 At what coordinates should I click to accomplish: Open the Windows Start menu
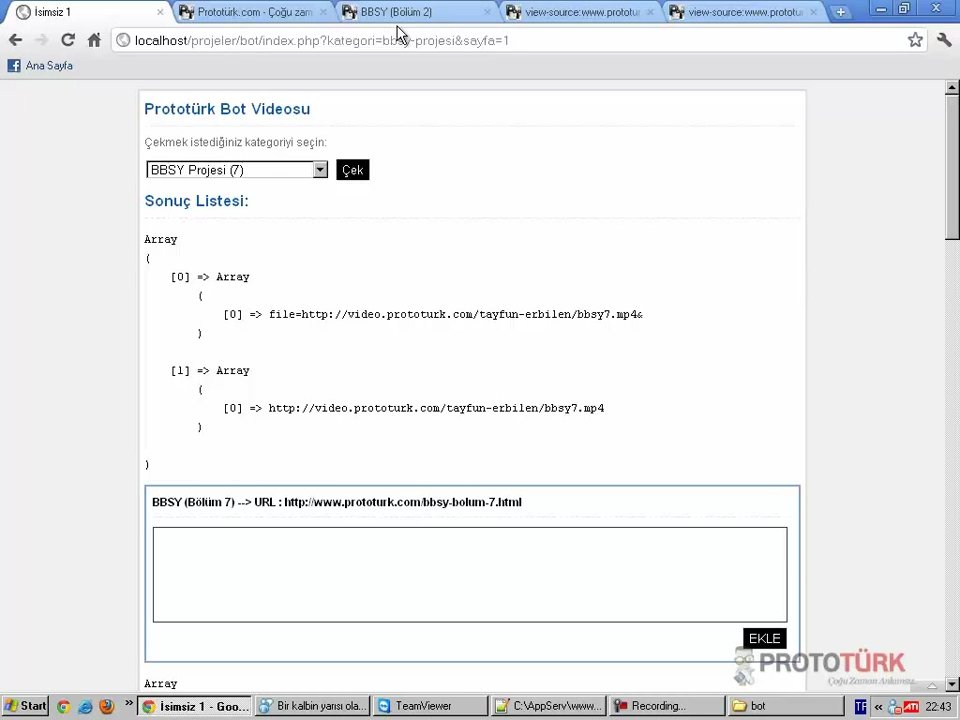24,706
